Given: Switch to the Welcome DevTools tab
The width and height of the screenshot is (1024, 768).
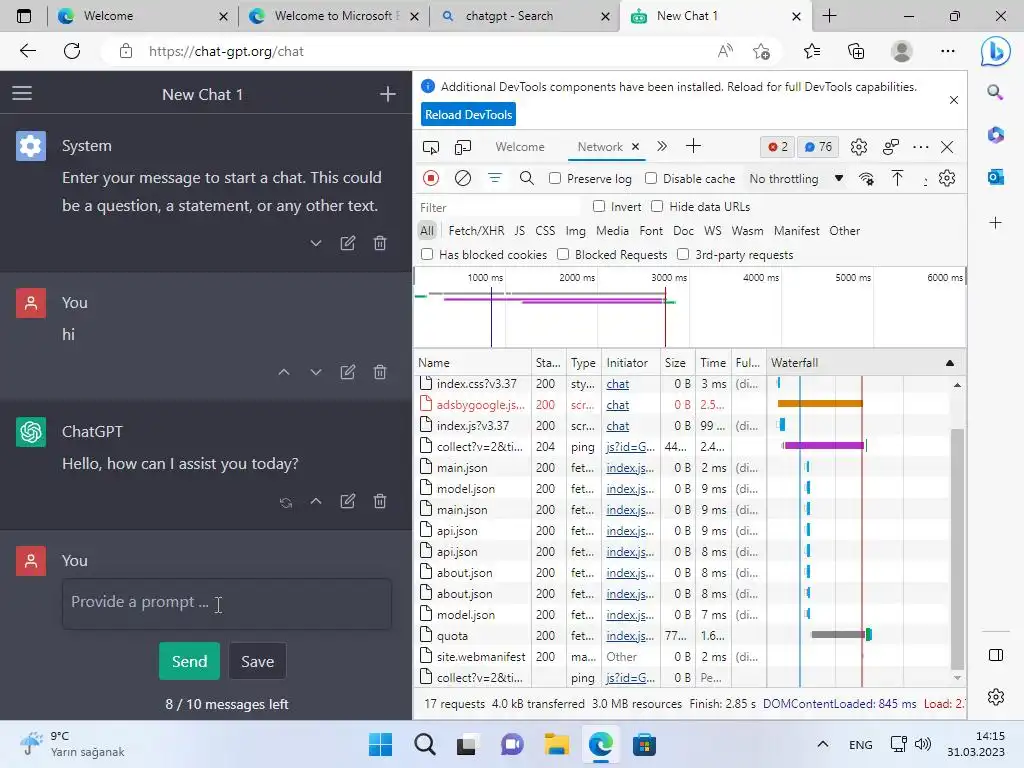Looking at the screenshot, I should click(519, 147).
